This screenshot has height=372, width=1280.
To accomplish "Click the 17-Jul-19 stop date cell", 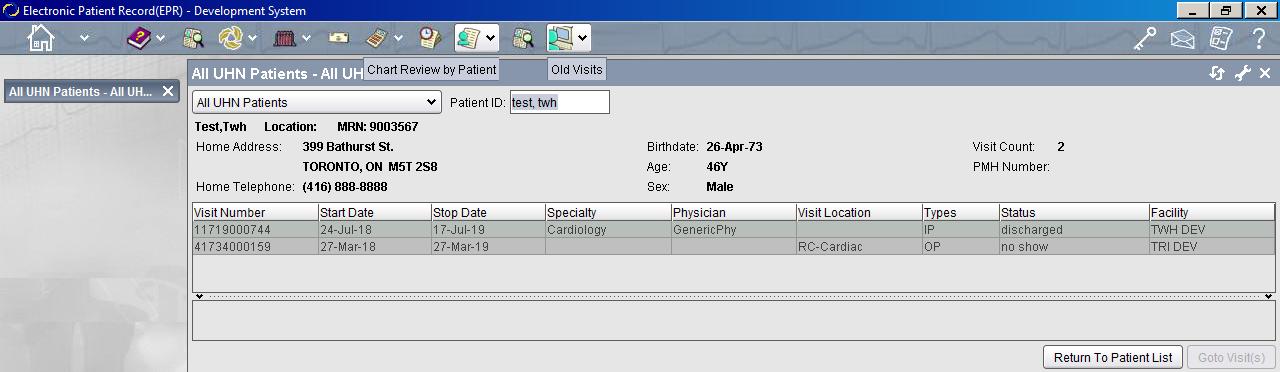I will click(x=488, y=230).
